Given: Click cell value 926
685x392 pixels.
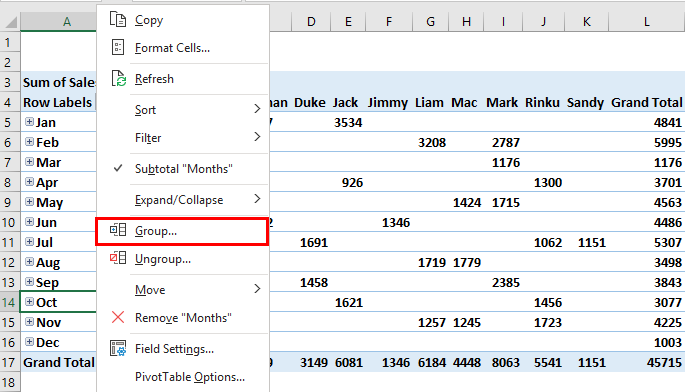Looking at the screenshot, I should pos(352,183).
